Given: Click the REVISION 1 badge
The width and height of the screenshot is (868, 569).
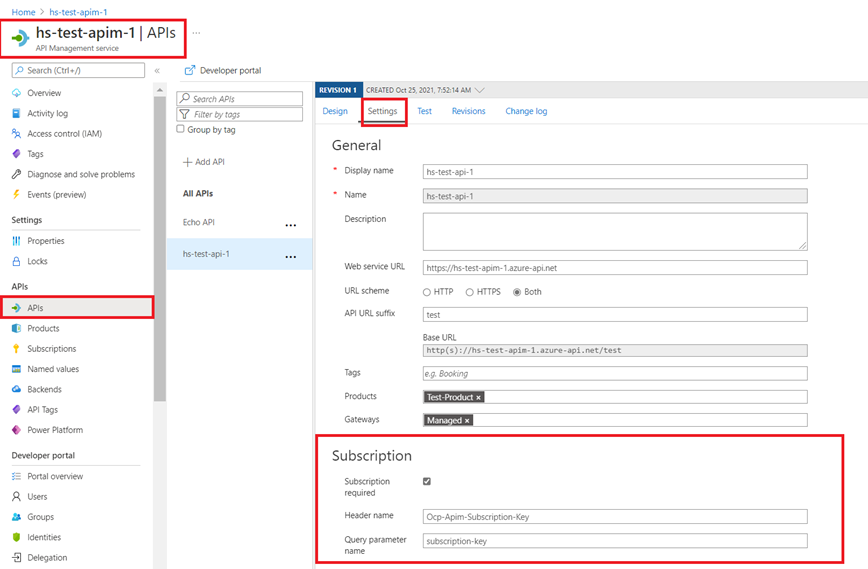Looking at the screenshot, I should [x=338, y=90].
